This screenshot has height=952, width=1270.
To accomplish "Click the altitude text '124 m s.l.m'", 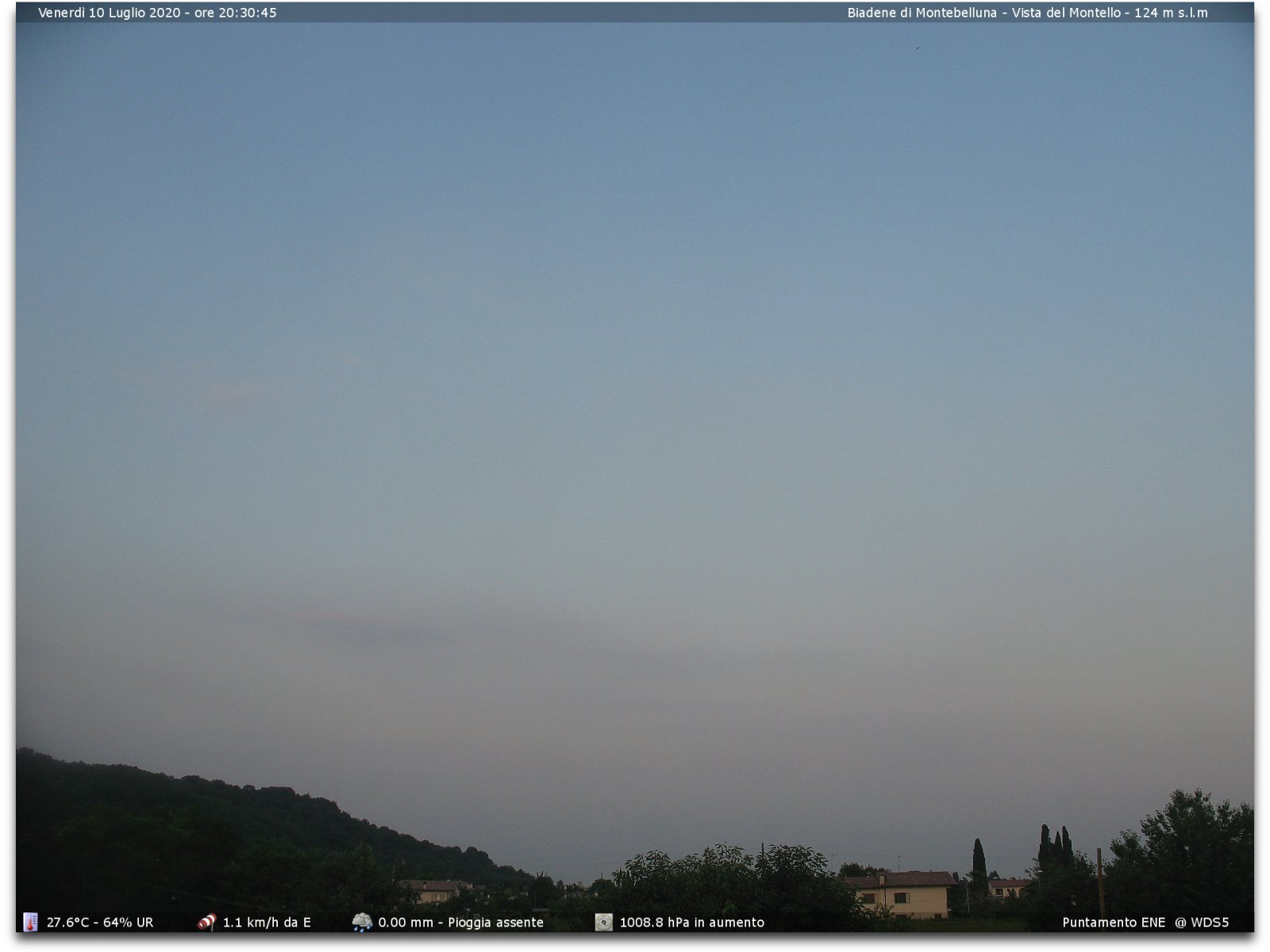I will pos(1171,13).
